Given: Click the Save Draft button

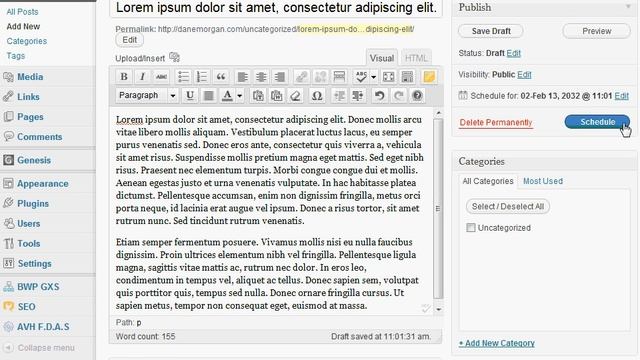Looking at the screenshot, I should pyautogui.click(x=491, y=31).
